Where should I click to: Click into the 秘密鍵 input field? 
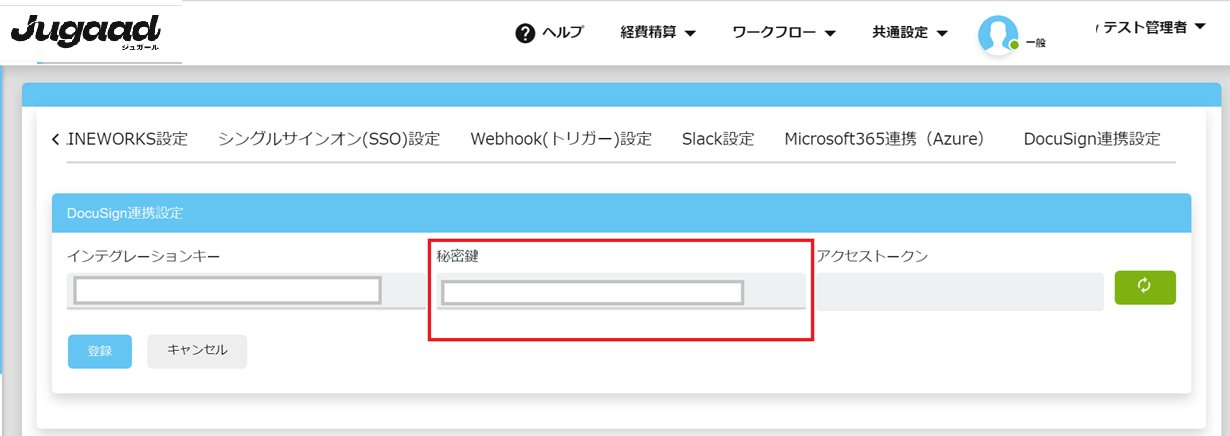coord(593,293)
